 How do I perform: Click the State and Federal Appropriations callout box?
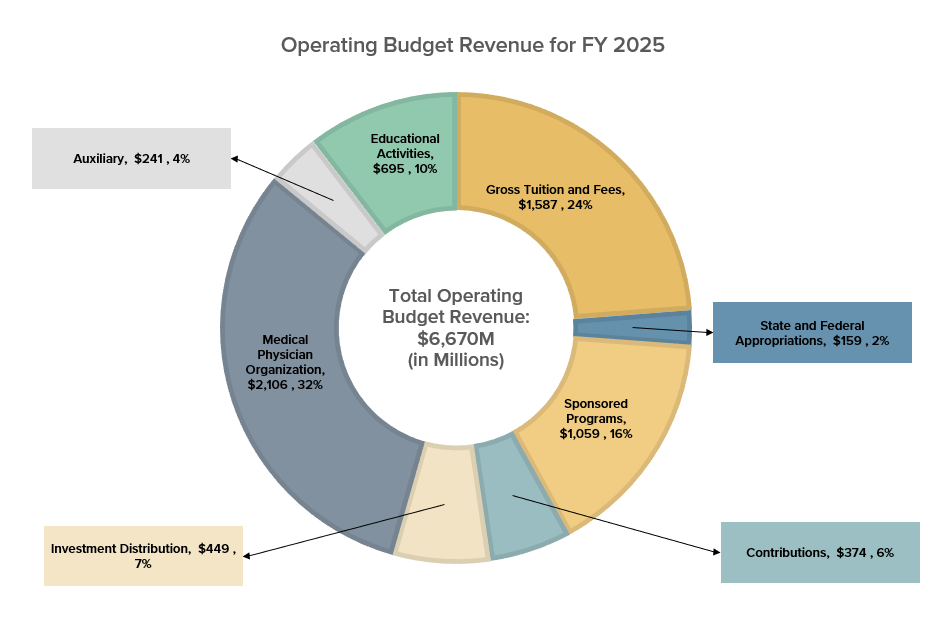(811, 333)
